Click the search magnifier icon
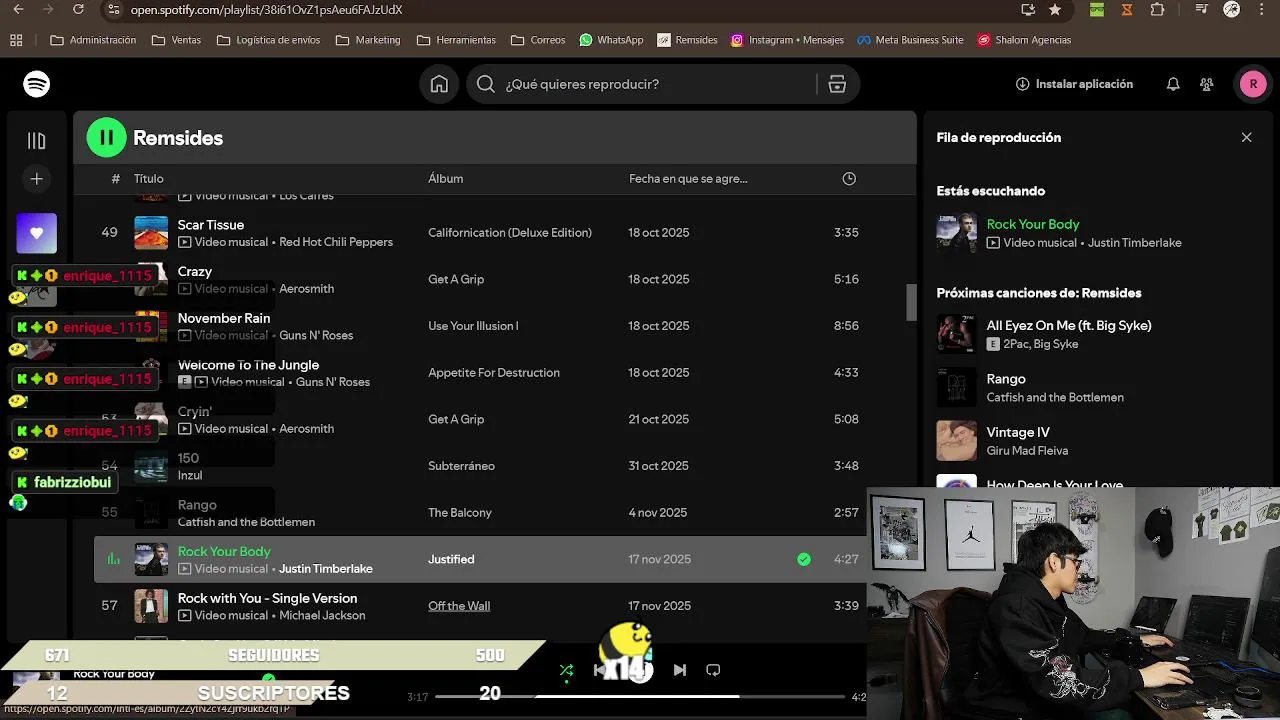This screenshot has width=1280, height=720. (486, 84)
